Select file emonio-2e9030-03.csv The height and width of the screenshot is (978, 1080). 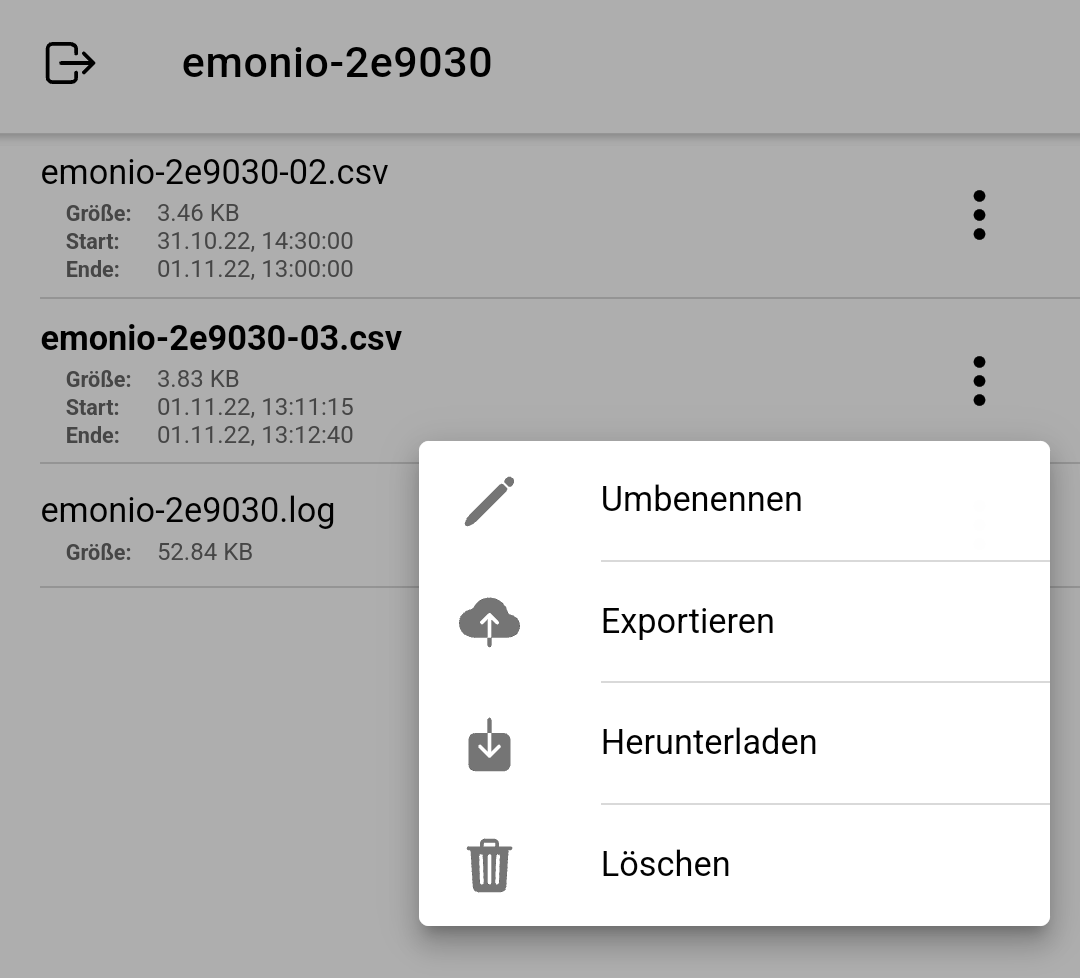coord(221,338)
